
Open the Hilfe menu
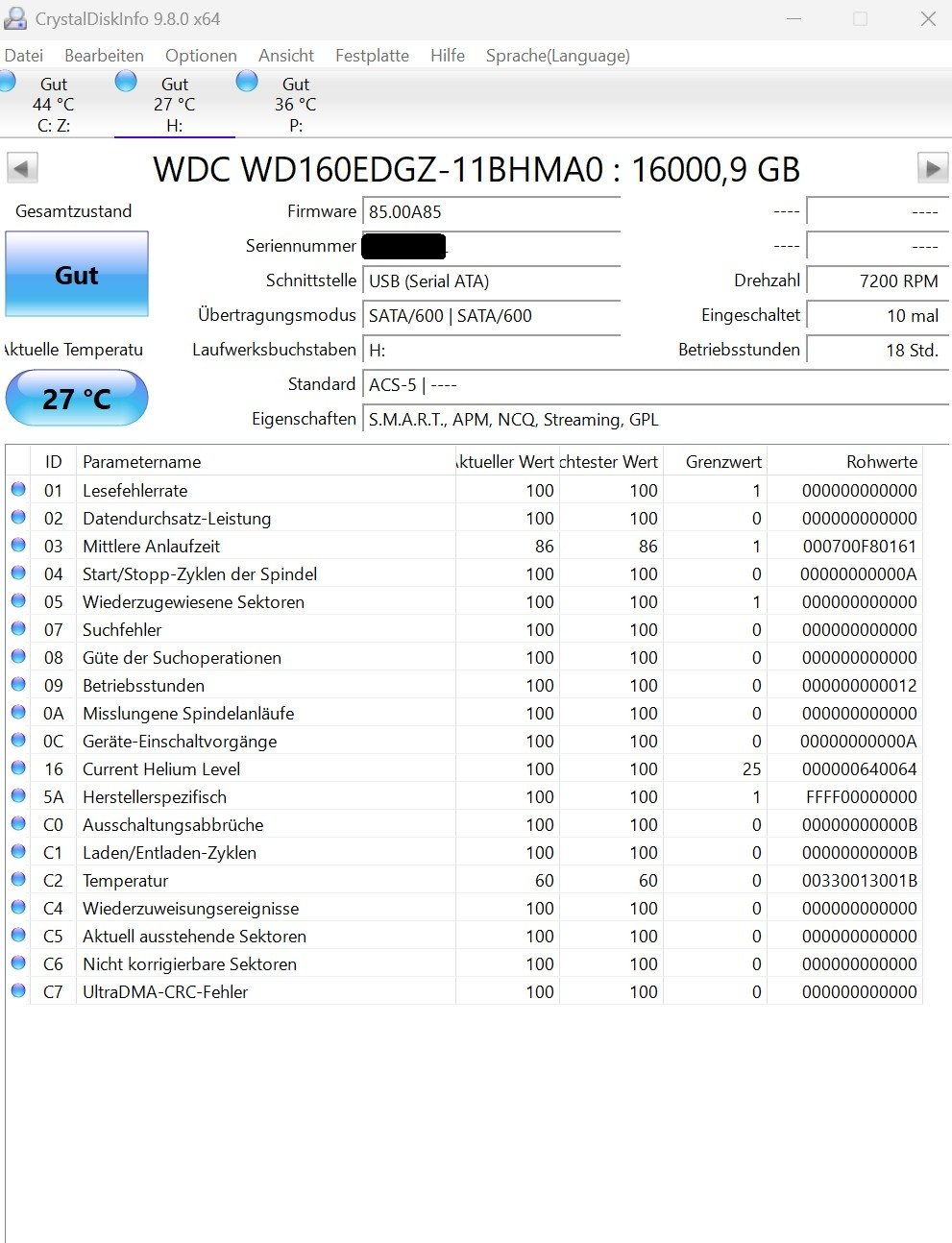pyautogui.click(x=448, y=56)
